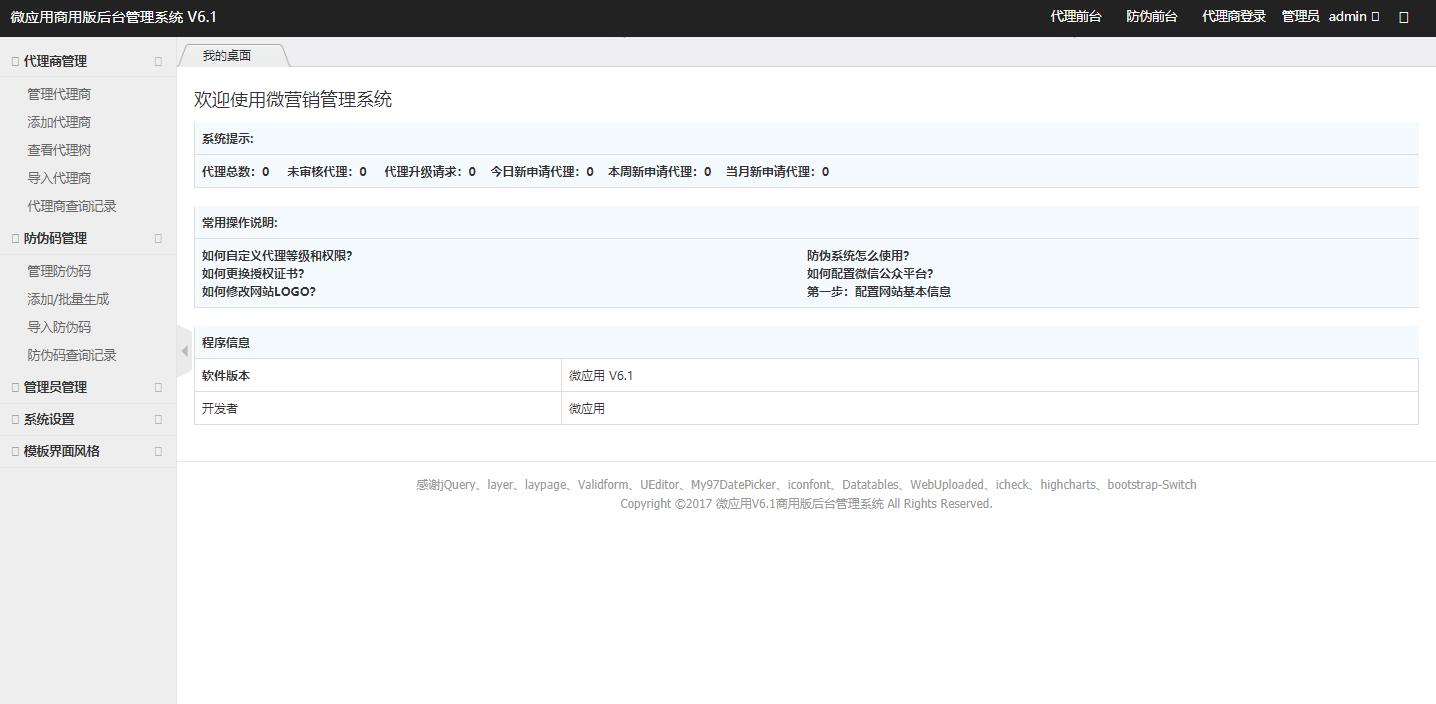The width and height of the screenshot is (1436, 704).
Task: Click the 微应用商用版后台管理系统 V6.1 title logo
Action: click(113, 17)
